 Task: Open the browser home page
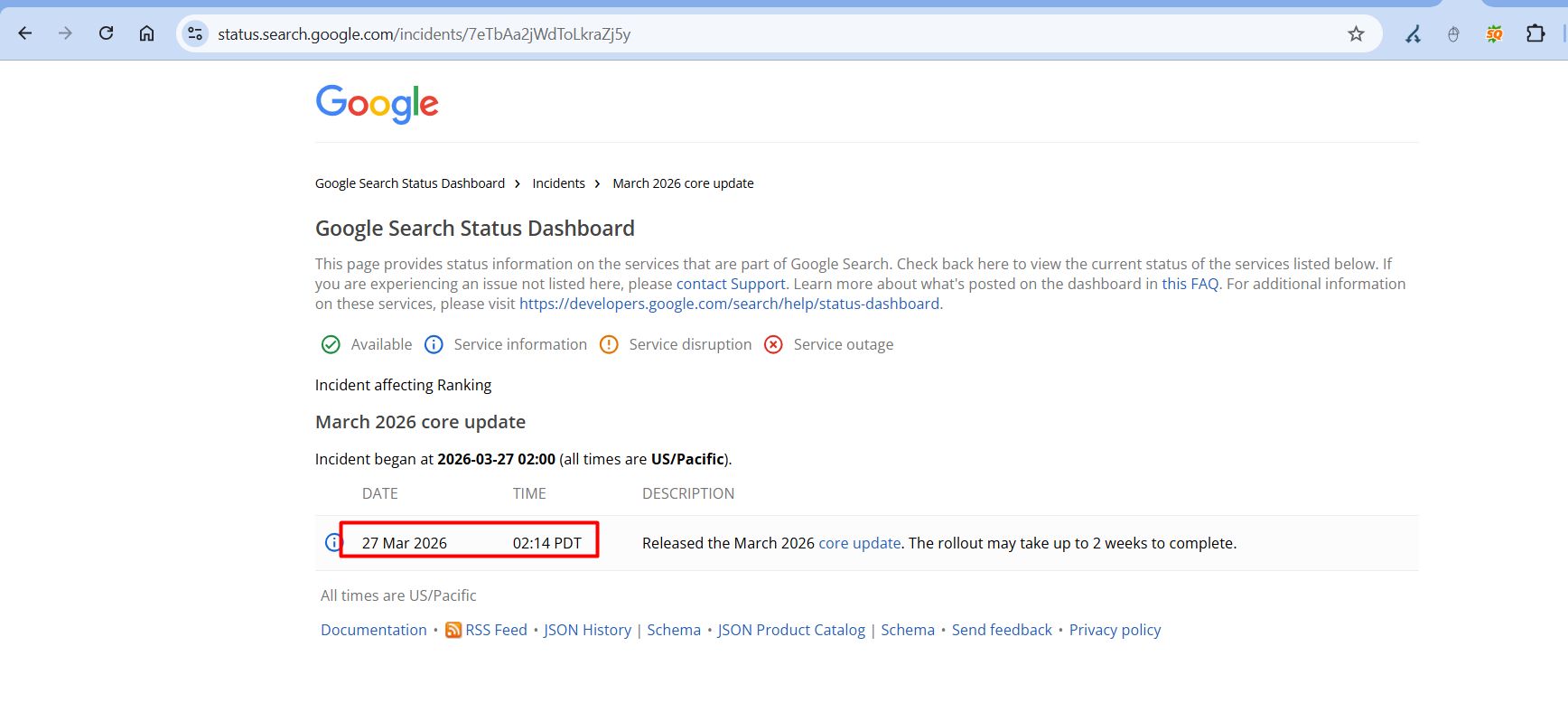tap(146, 33)
